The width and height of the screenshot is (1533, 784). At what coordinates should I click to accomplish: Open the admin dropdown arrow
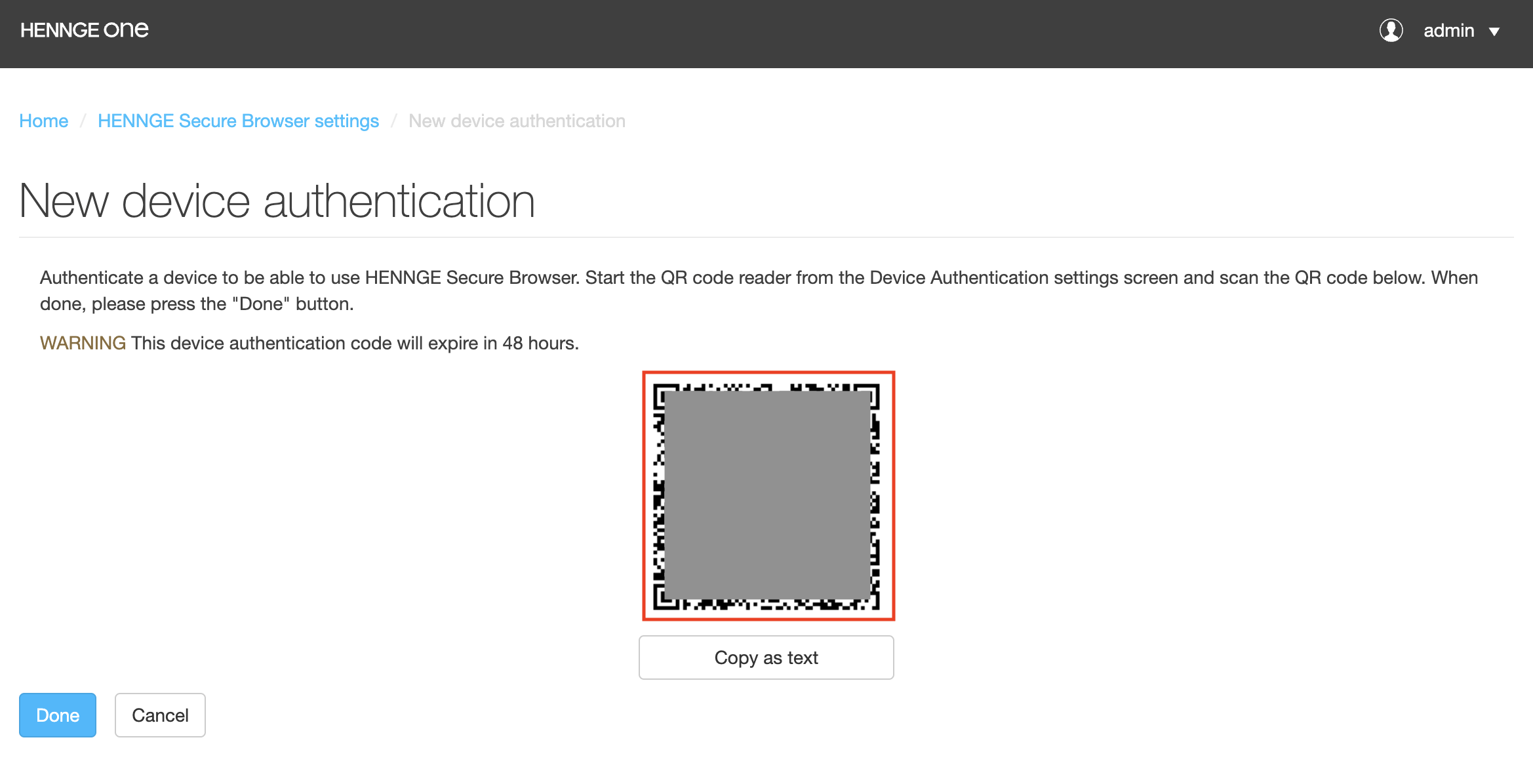(x=1494, y=31)
